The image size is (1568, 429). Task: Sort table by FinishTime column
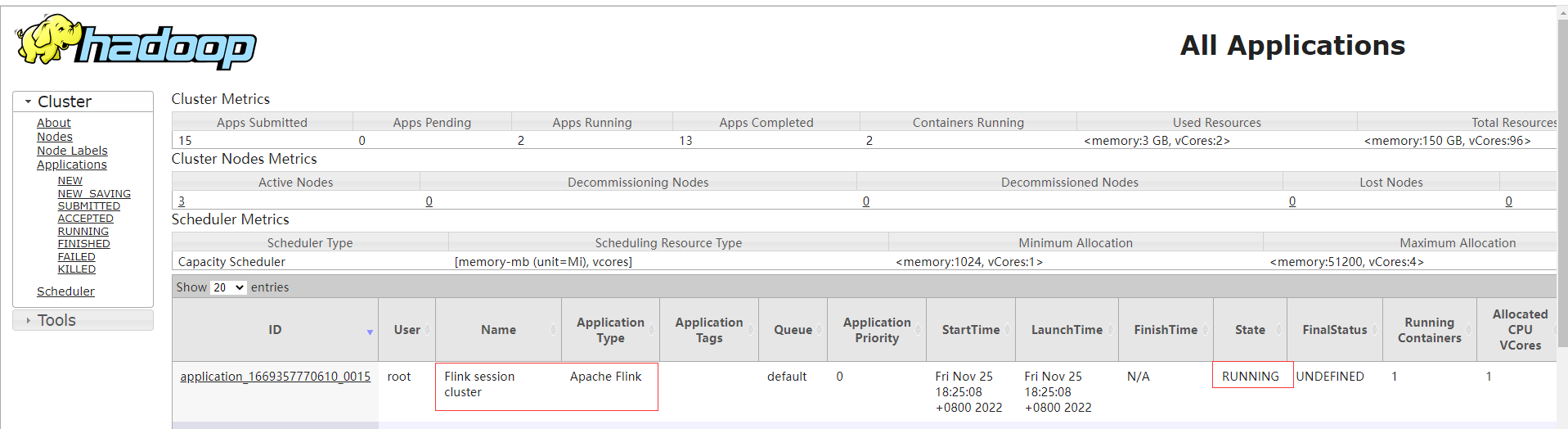coord(1166,330)
